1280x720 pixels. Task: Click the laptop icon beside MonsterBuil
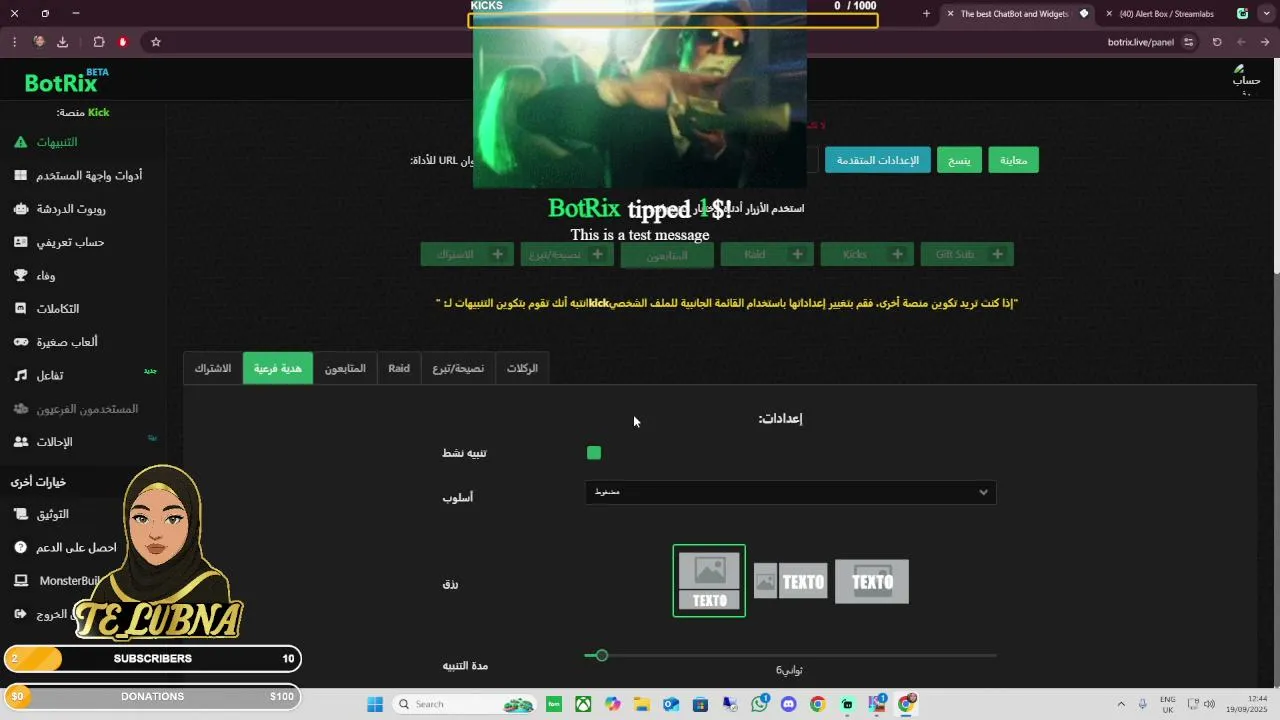pyautogui.click(x=21, y=581)
